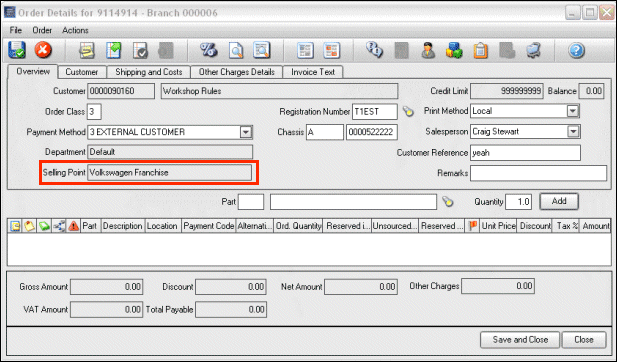The image size is (617, 362).
Task: Click the Order Class input field
Action: tap(94, 112)
